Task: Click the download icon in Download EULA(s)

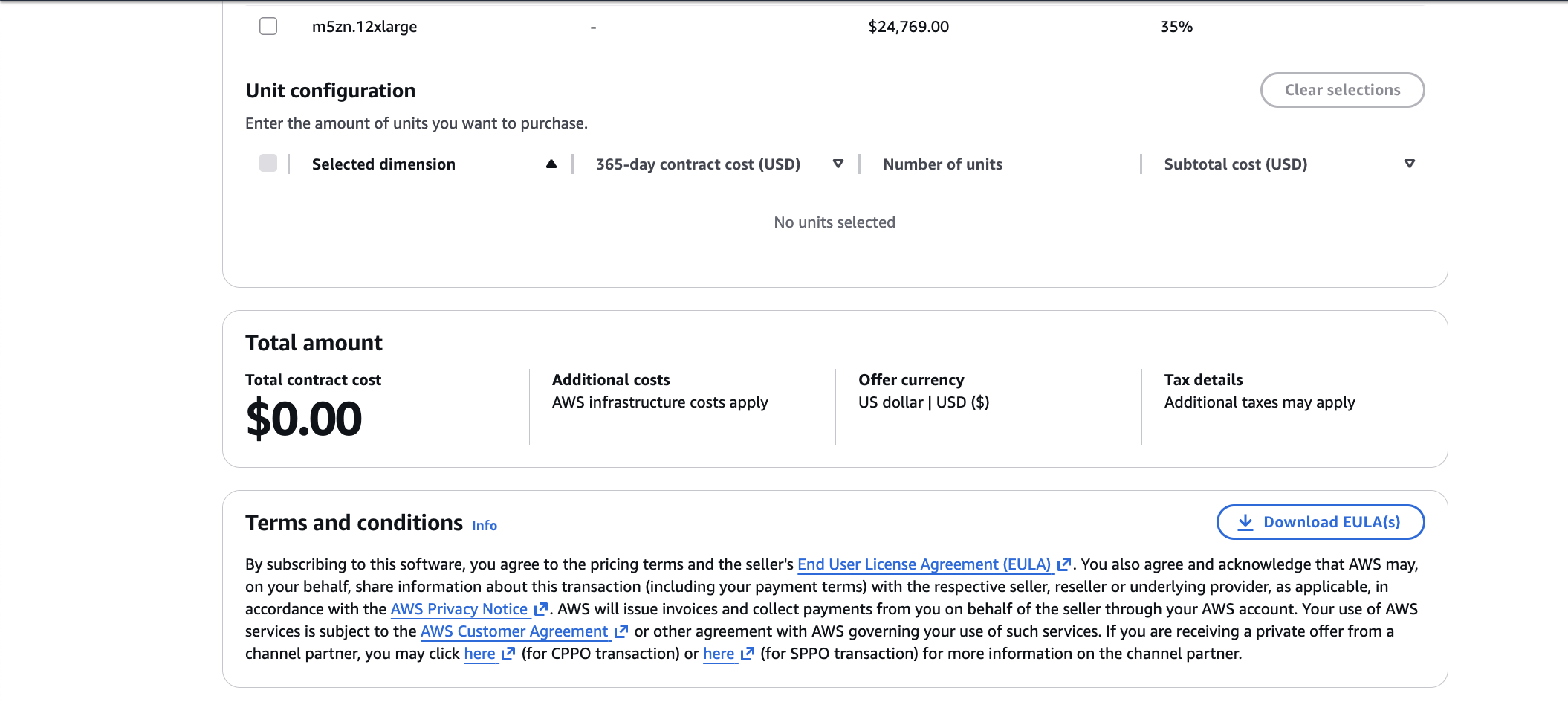Action: [x=1245, y=522]
